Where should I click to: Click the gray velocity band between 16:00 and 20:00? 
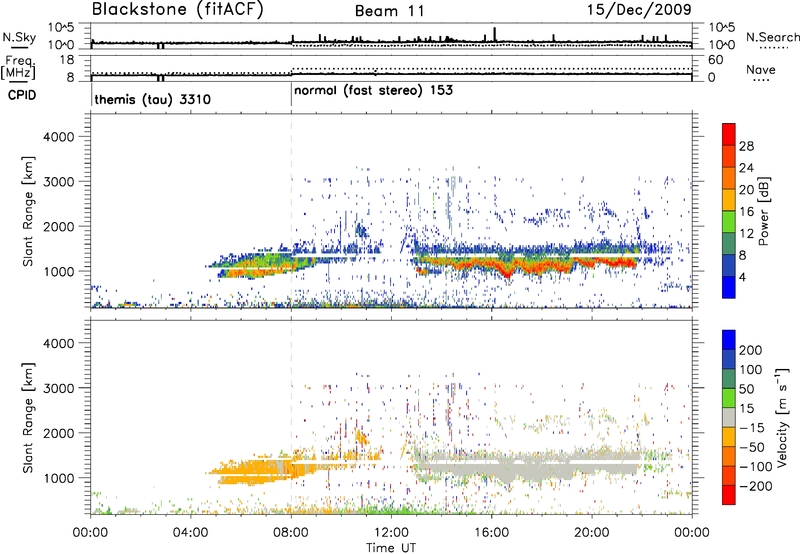[x=541, y=467]
